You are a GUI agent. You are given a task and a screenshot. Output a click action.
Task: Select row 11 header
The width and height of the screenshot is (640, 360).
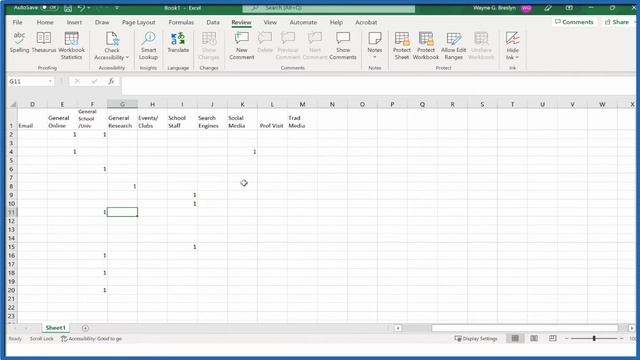click(12, 212)
